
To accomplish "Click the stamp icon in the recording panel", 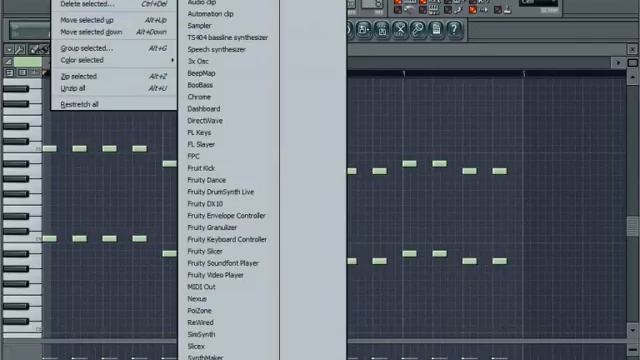I will point(507,10).
